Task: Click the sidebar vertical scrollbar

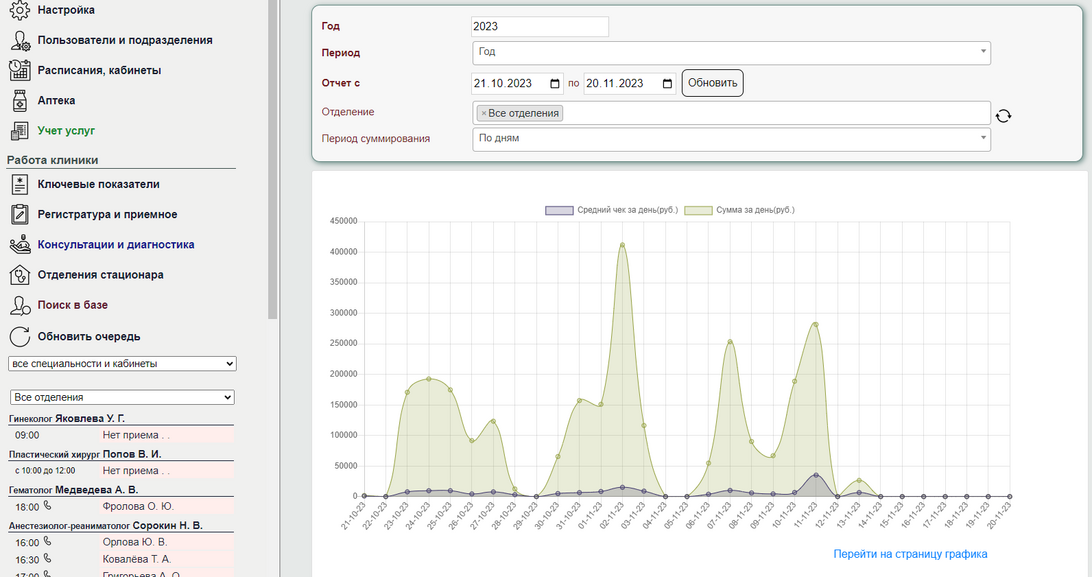Action: click(273, 159)
